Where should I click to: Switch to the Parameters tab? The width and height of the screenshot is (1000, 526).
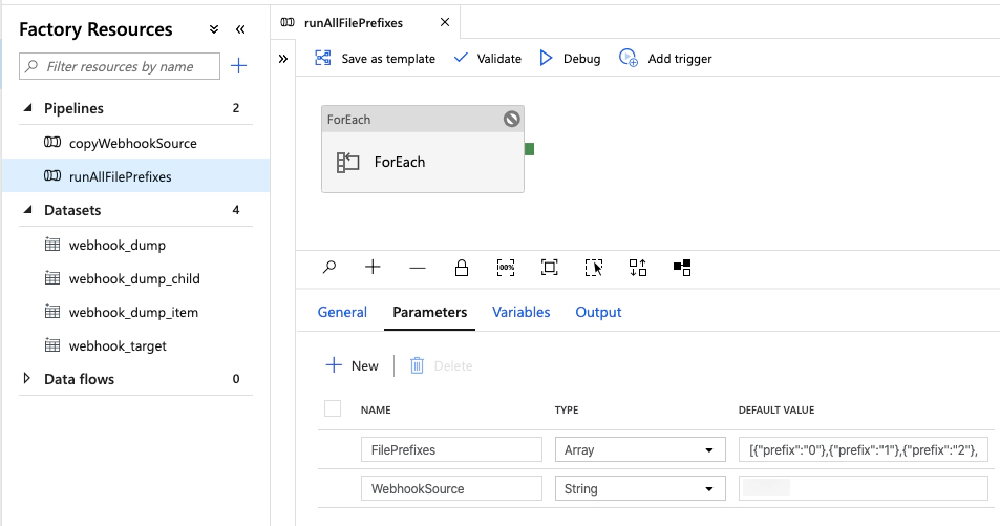430,312
